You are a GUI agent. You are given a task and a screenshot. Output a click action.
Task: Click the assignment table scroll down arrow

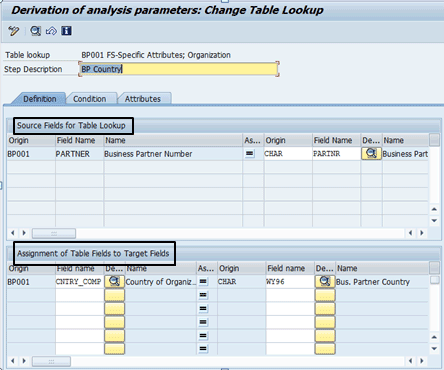pos(434,349)
